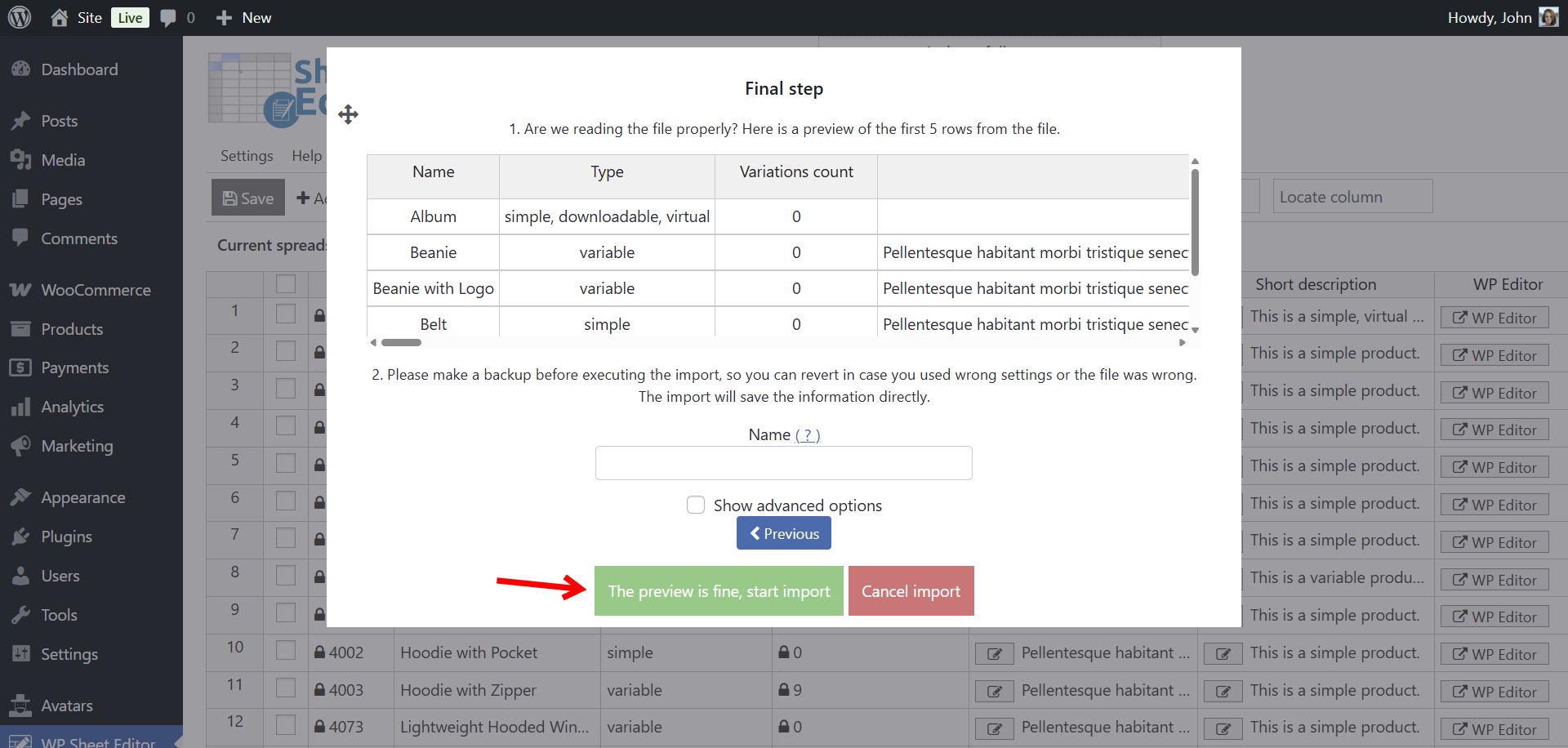
Task: Open the New content menu in the admin bar
Action: click(x=244, y=18)
